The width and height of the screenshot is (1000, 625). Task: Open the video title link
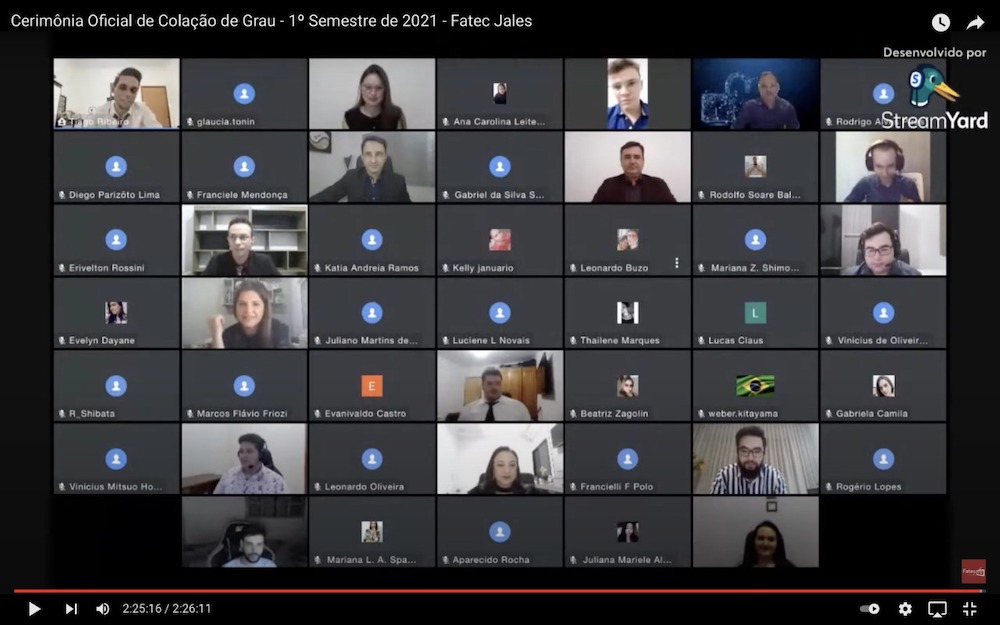tap(271, 21)
